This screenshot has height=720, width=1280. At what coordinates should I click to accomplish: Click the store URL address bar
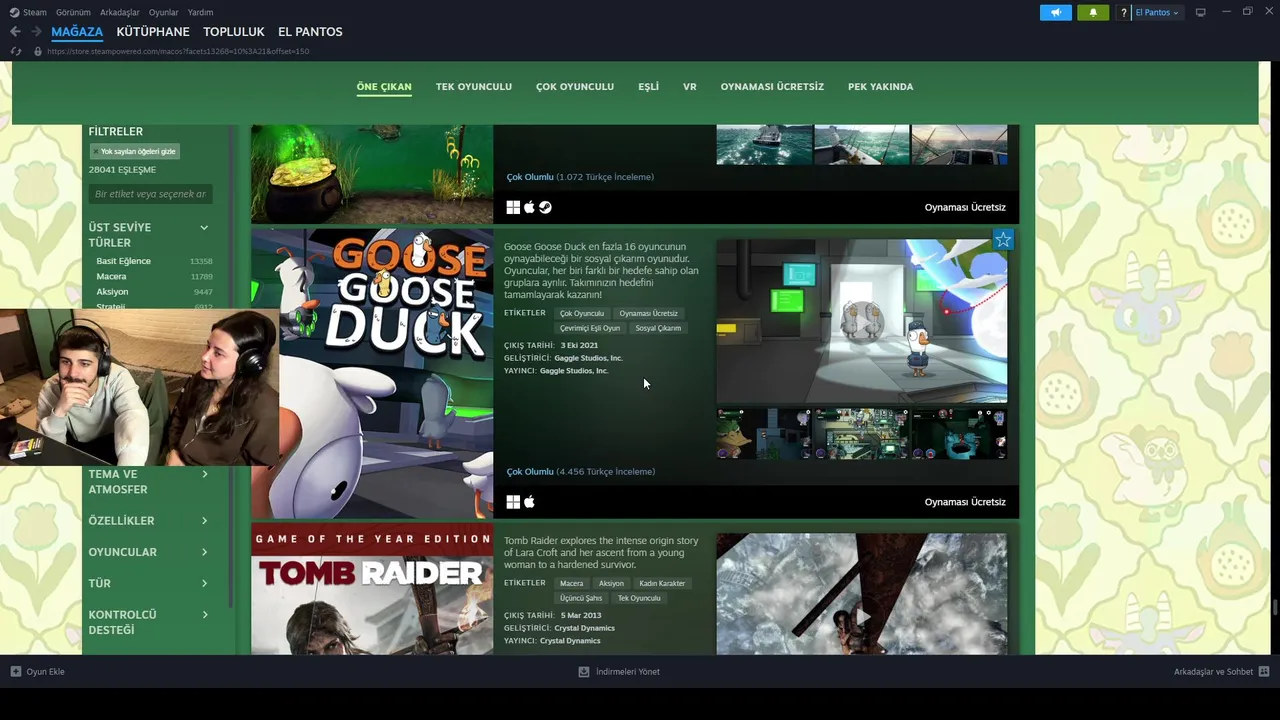pyautogui.click(x=178, y=51)
